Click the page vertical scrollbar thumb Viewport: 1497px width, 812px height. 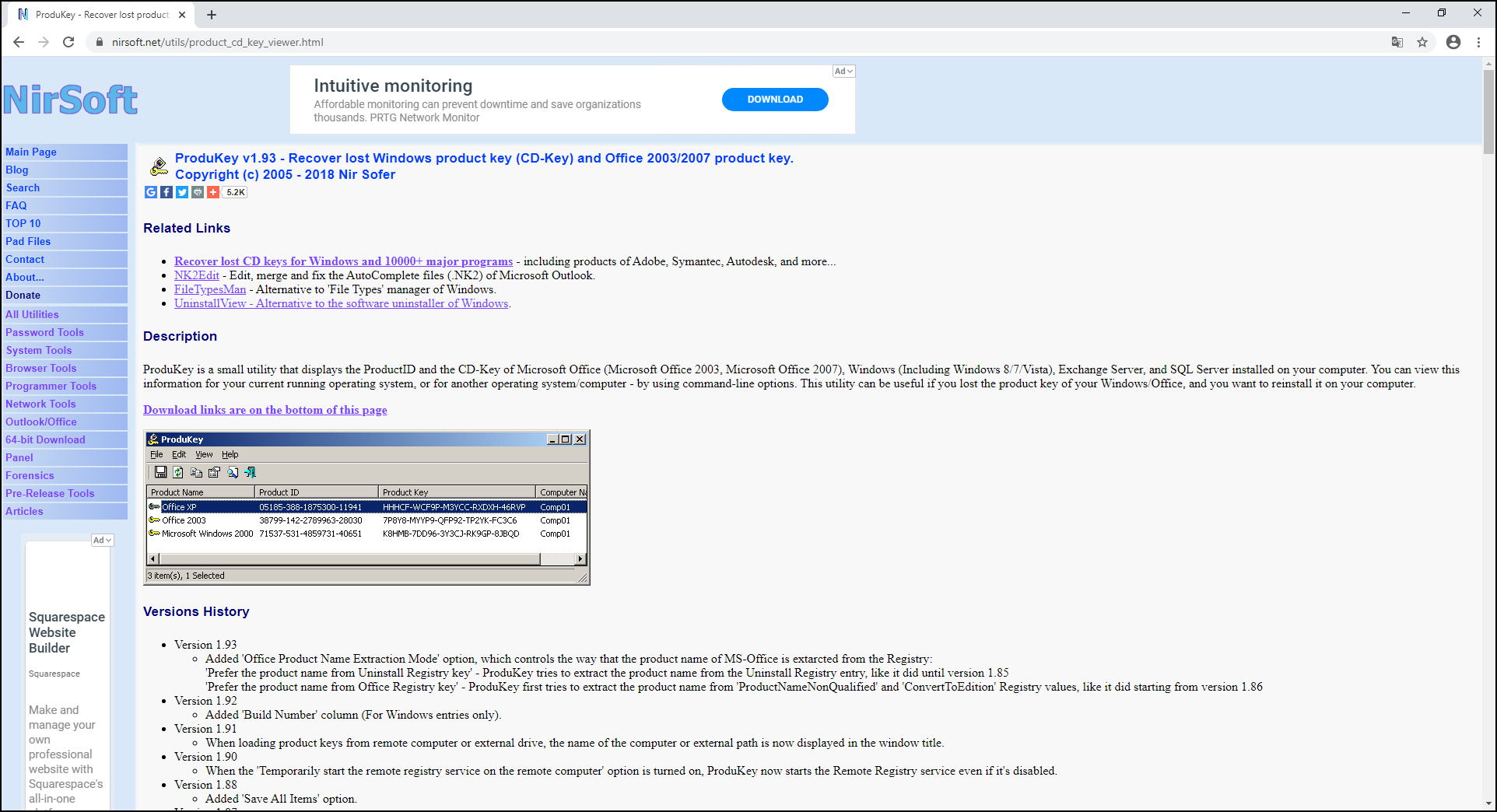[x=1488, y=110]
